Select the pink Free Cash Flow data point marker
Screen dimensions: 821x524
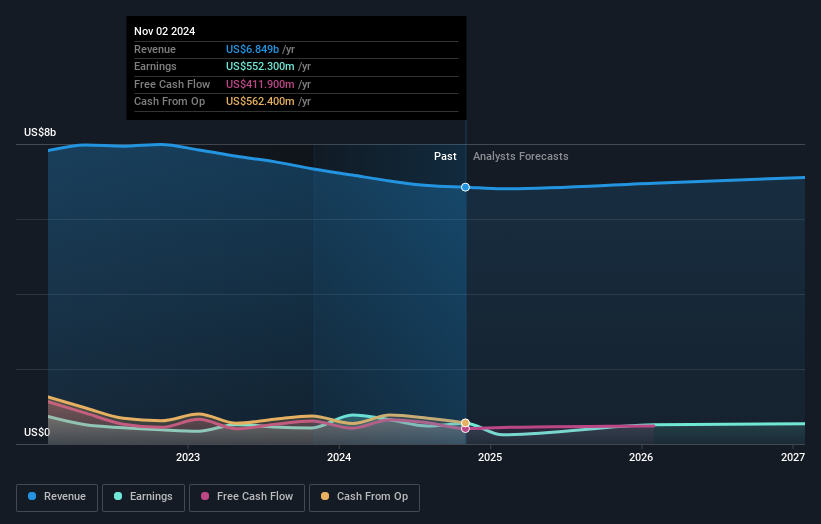pyautogui.click(x=465, y=429)
